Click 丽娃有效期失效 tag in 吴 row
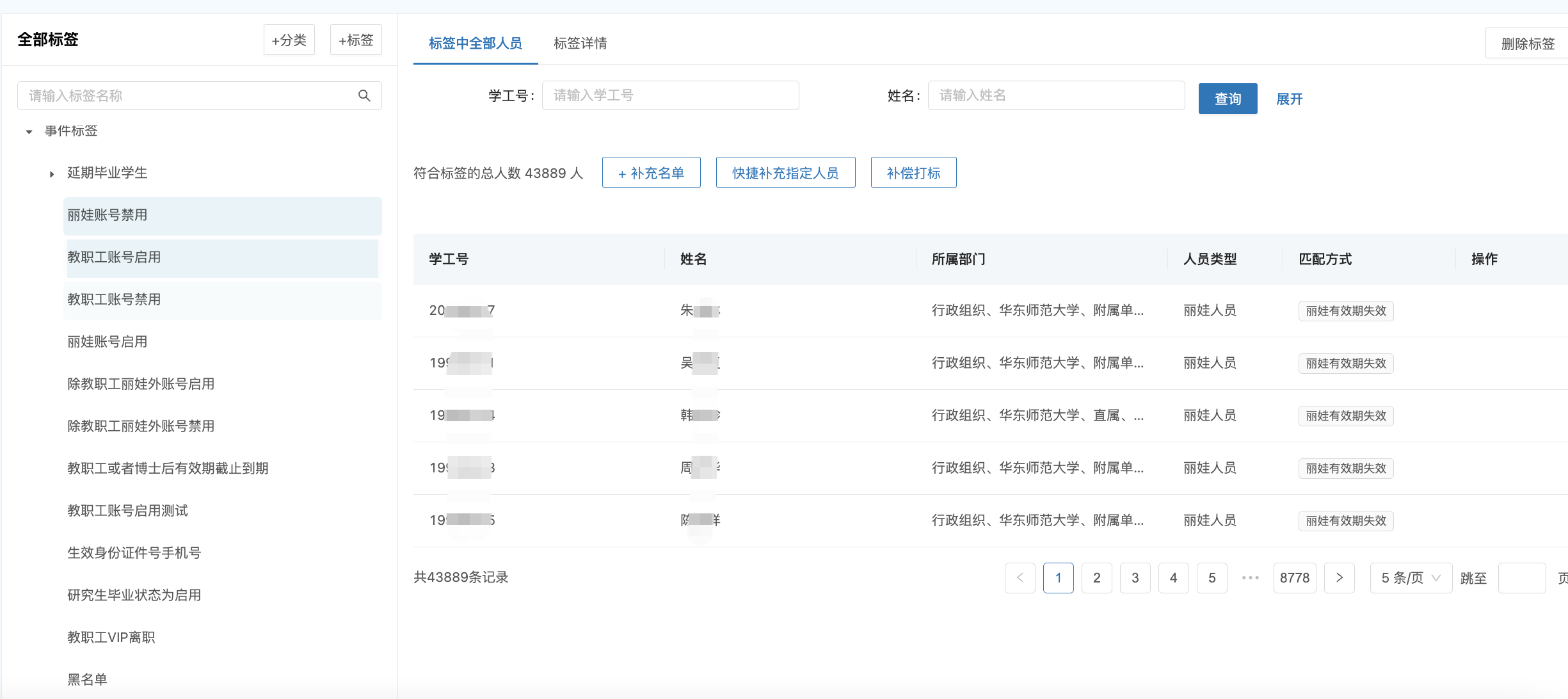 [1346, 364]
